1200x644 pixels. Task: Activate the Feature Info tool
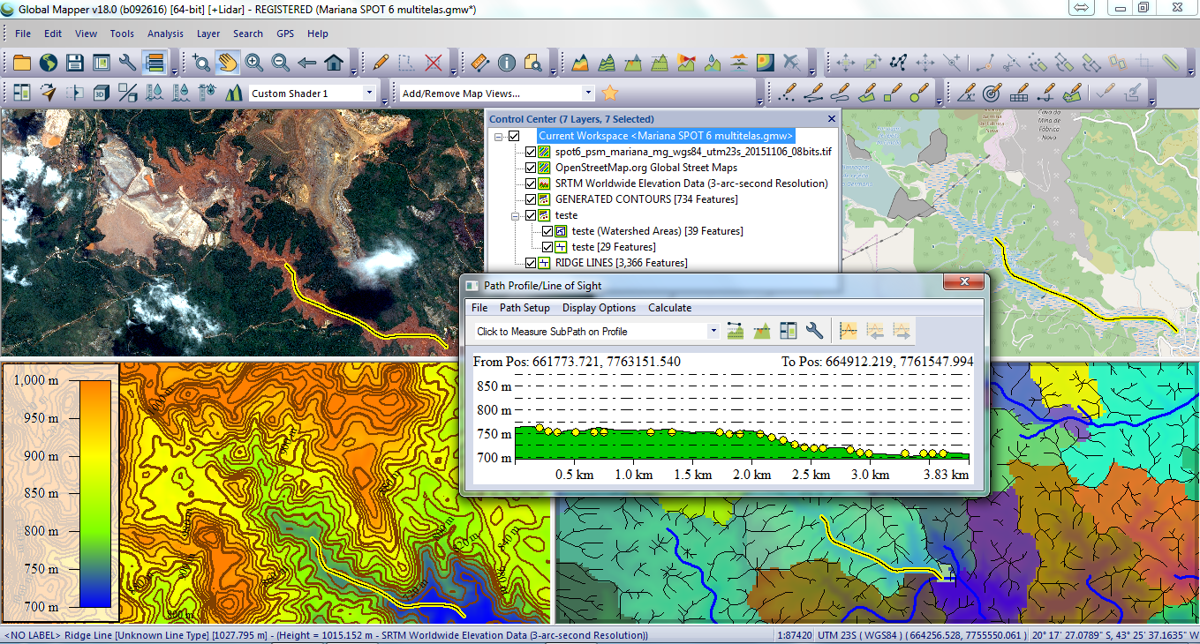506,63
